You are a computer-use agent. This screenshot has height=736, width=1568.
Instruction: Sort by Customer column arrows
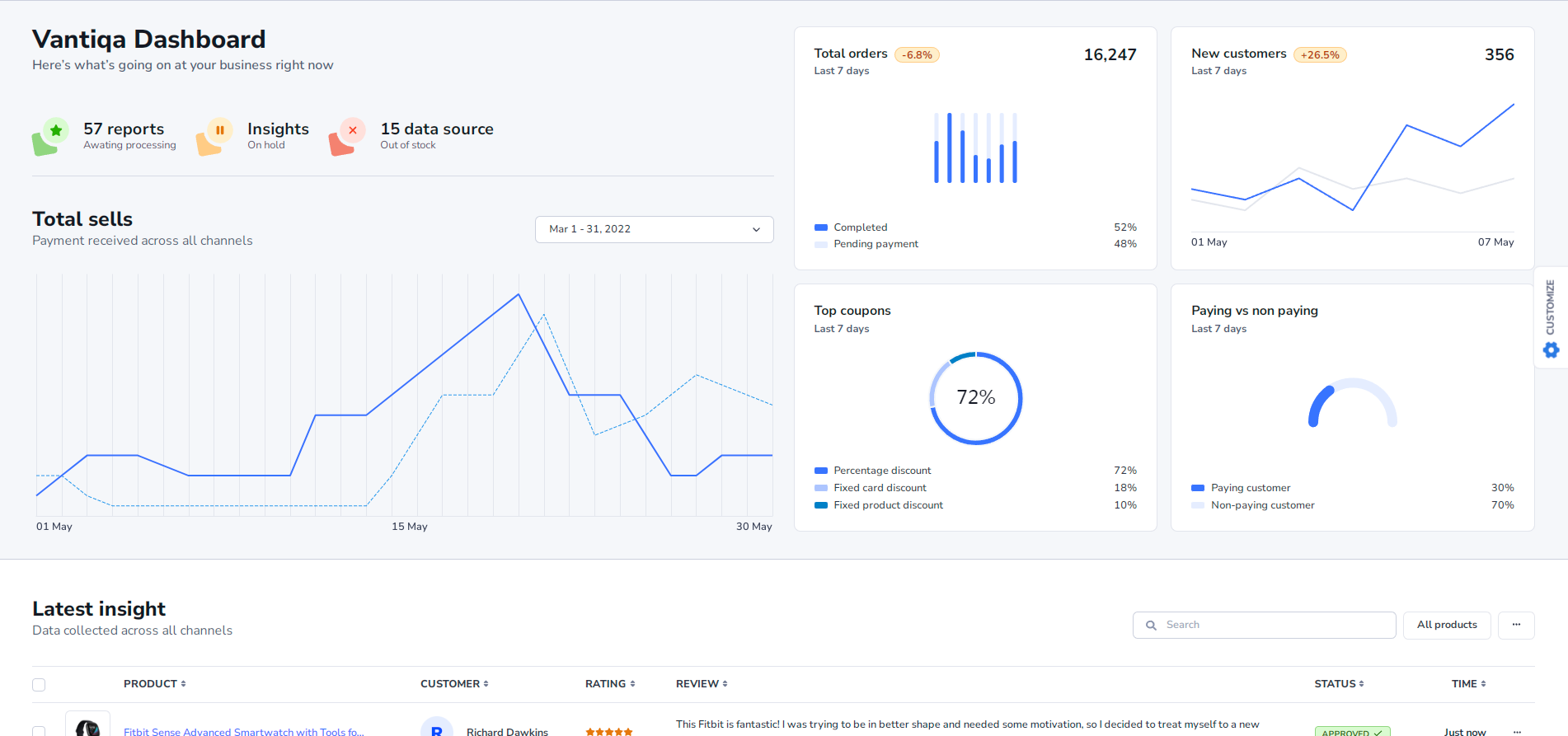(x=486, y=684)
